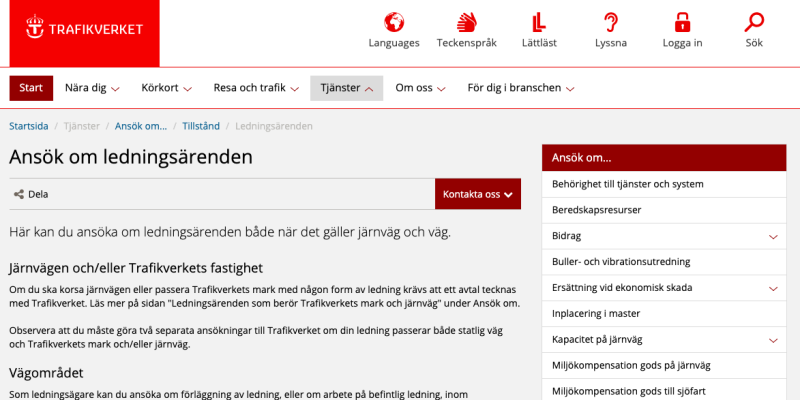This screenshot has width=800, height=400.
Task: Open Behörighet till tjänster och system
Action: [x=664, y=184]
